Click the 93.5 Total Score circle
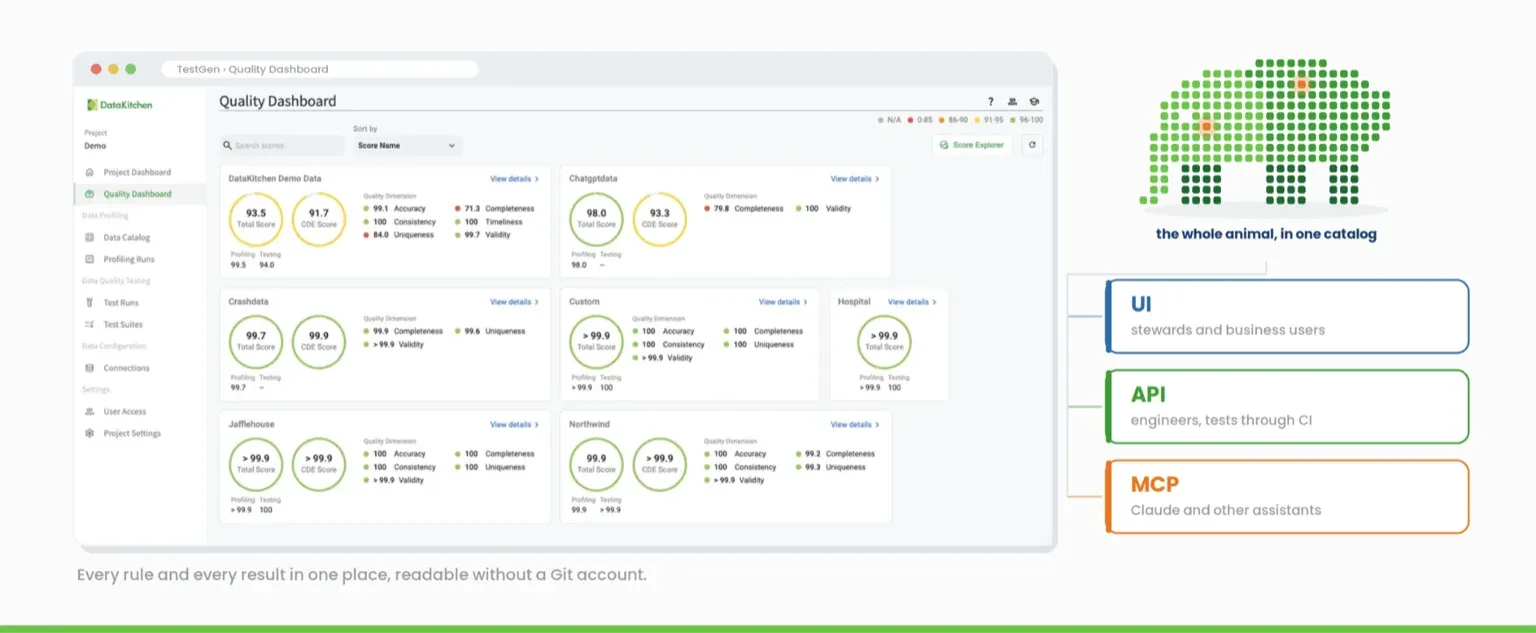Screen dimensions: 1536x633 tap(256, 219)
